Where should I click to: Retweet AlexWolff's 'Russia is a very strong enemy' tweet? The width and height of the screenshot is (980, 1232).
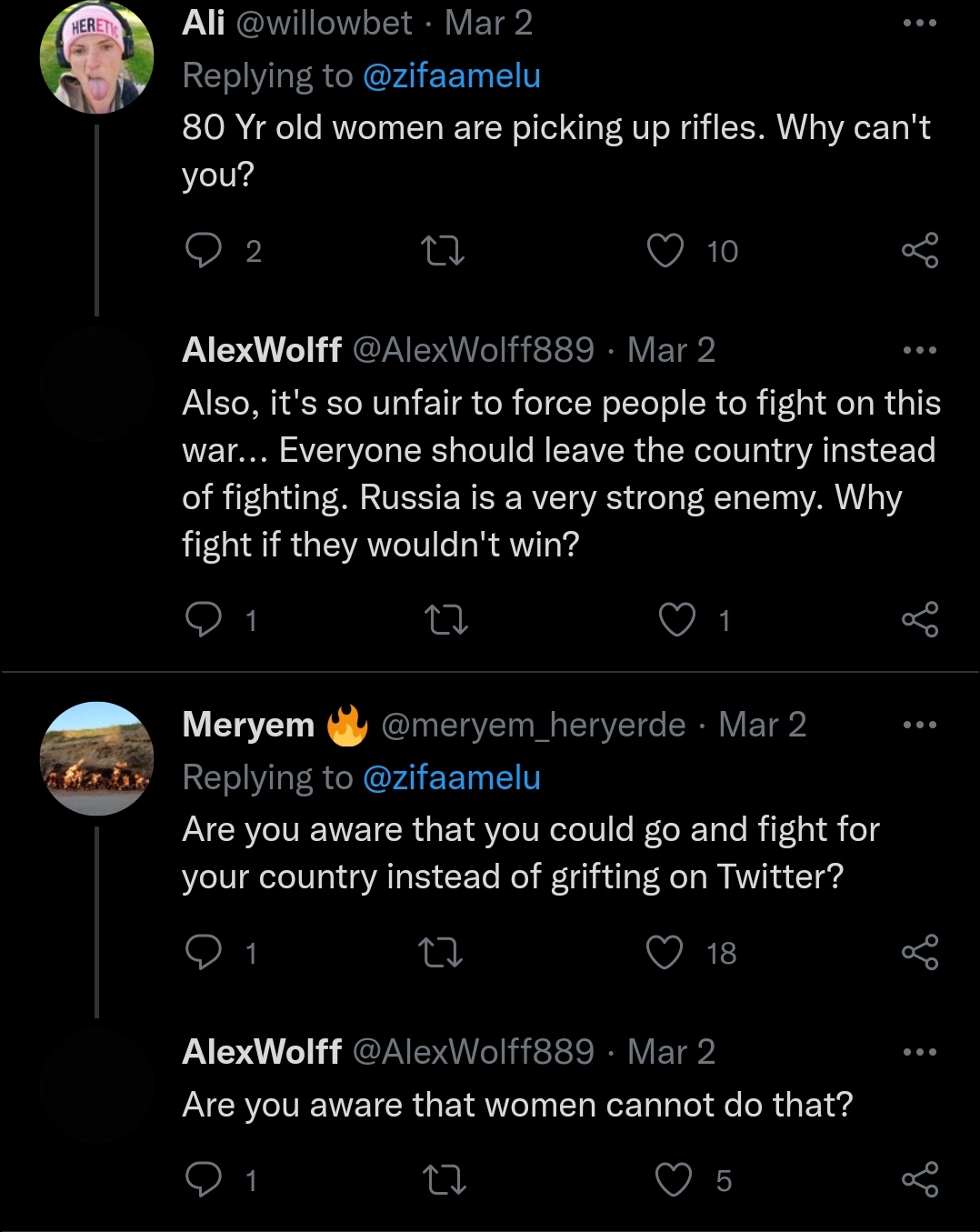(x=446, y=619)
